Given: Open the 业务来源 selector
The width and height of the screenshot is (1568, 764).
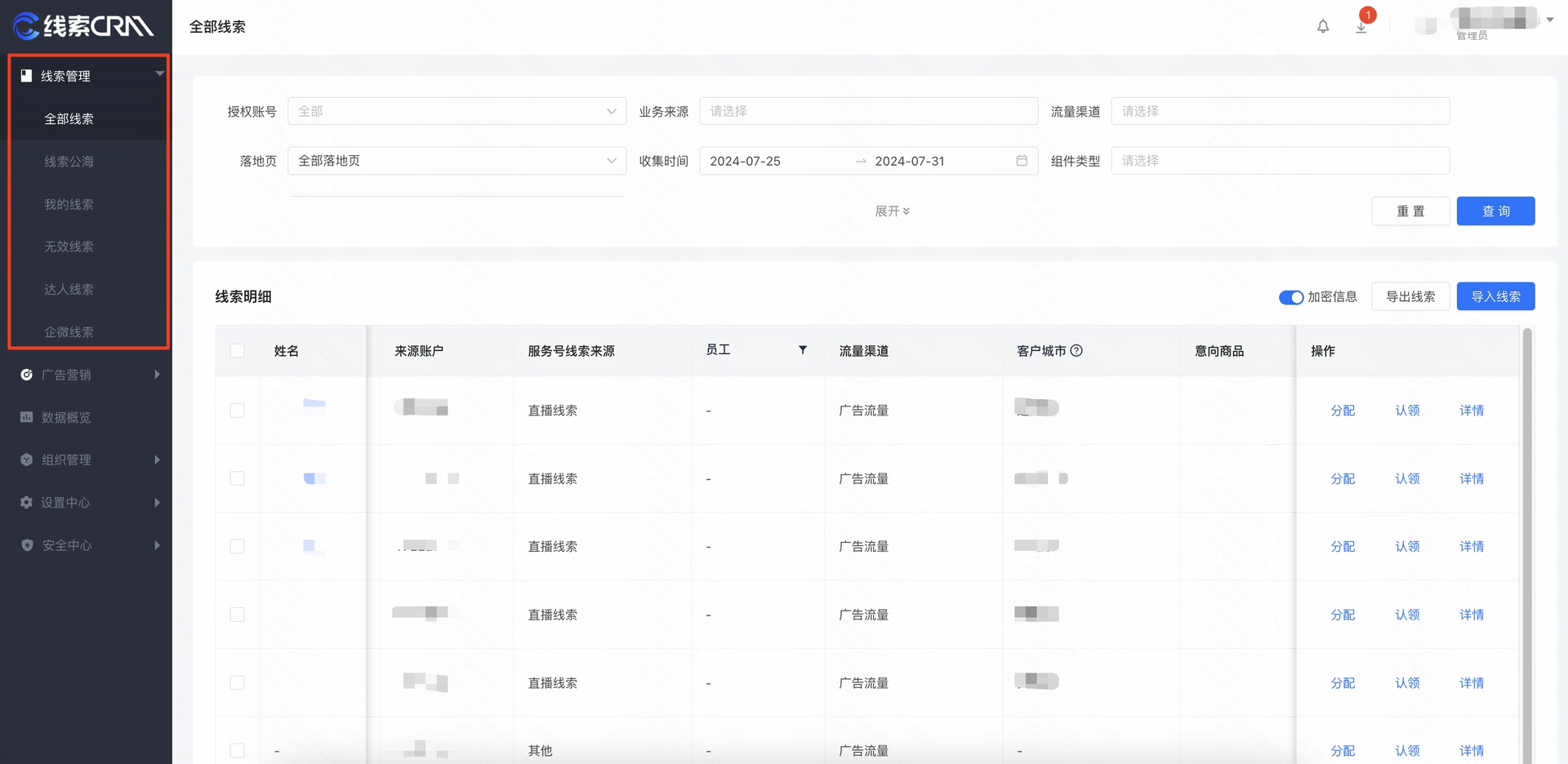Looking at the screenshot, I should (x=868, y=111).
